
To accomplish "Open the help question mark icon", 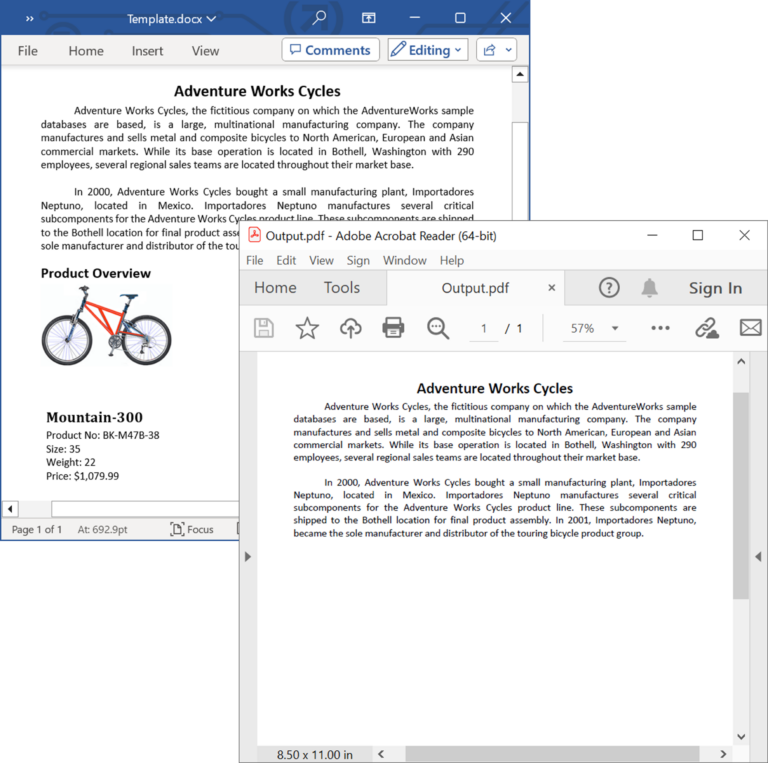I will (609, 288).
